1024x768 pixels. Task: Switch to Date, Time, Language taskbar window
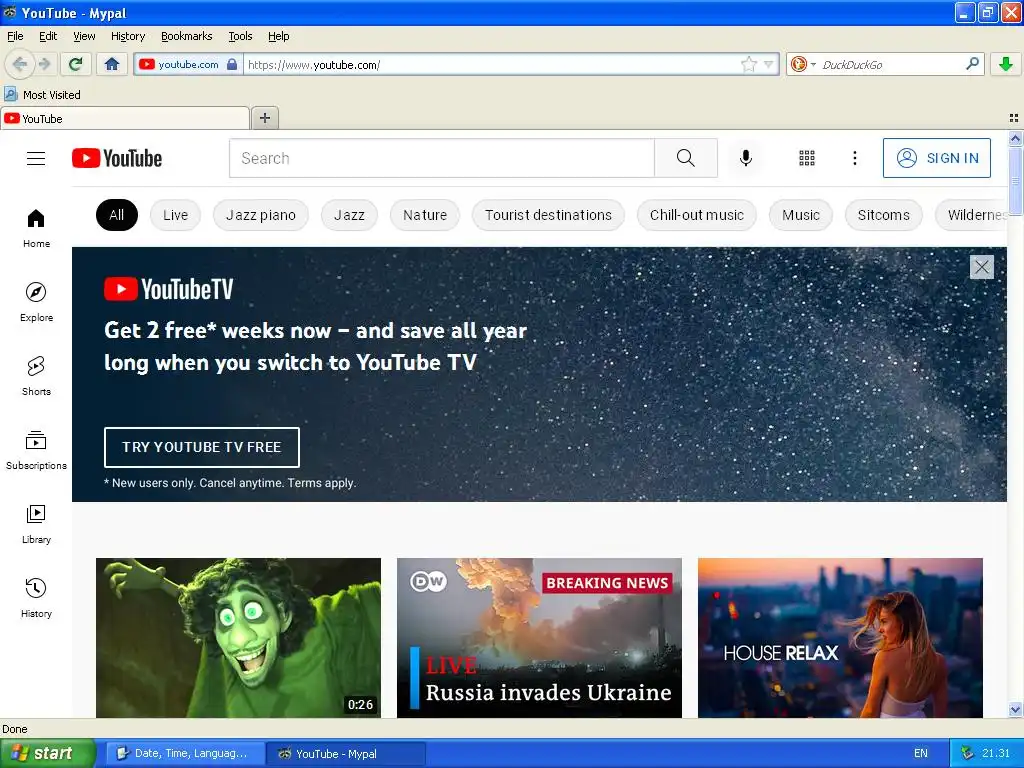pos(185,754)
